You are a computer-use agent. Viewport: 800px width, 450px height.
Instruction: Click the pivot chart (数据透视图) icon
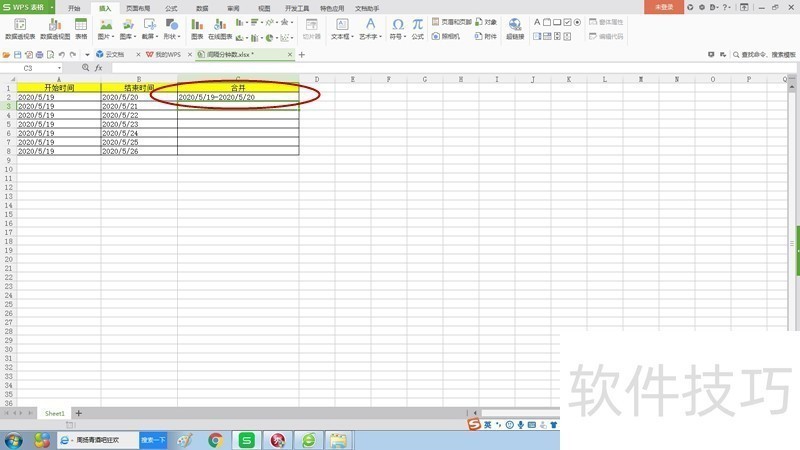[x=55, y=27]
